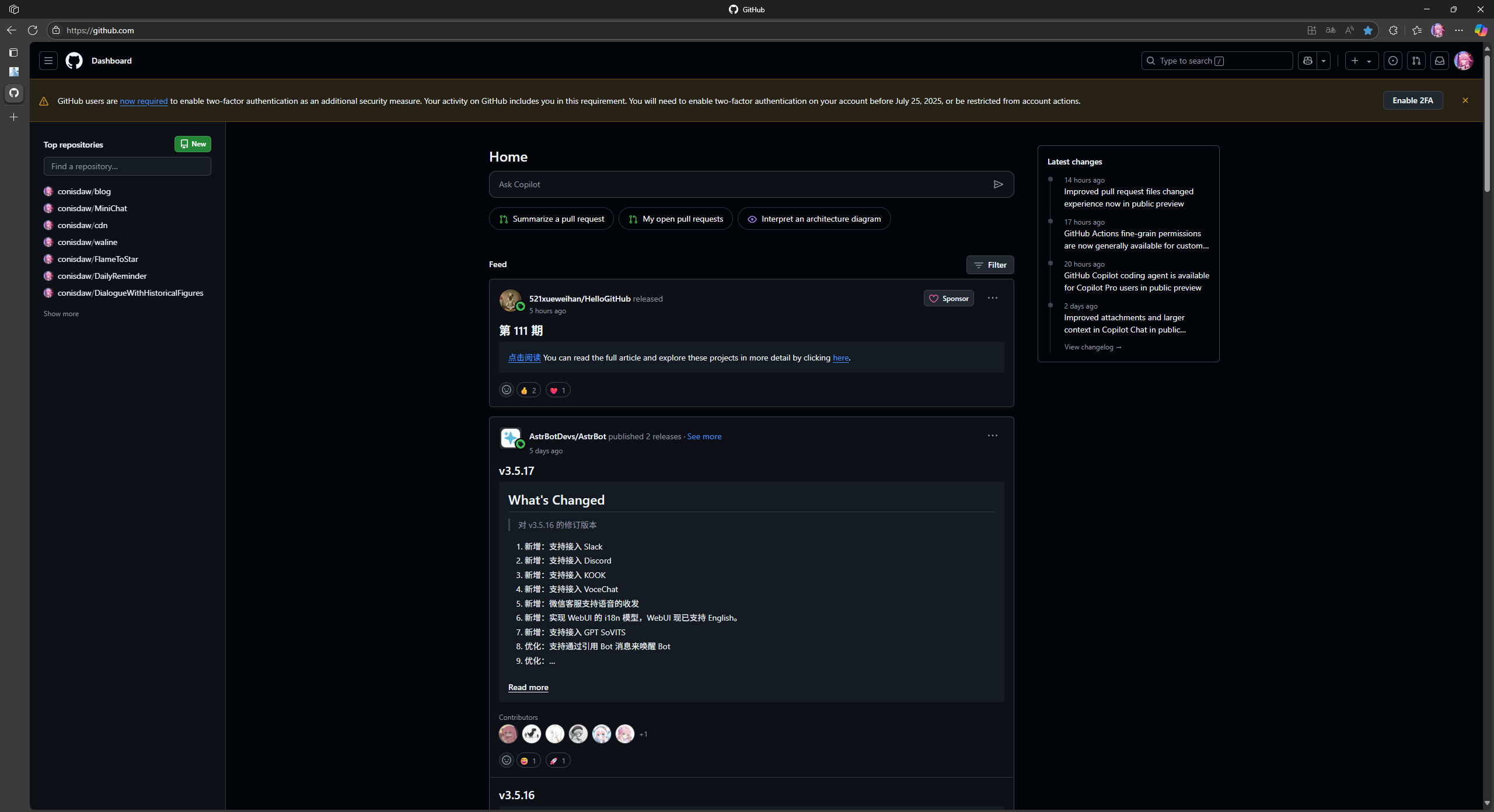Viewport: 1494px width, 812px height.
Task: Click See more for AstrBot releases
Action: coord(704,436)
